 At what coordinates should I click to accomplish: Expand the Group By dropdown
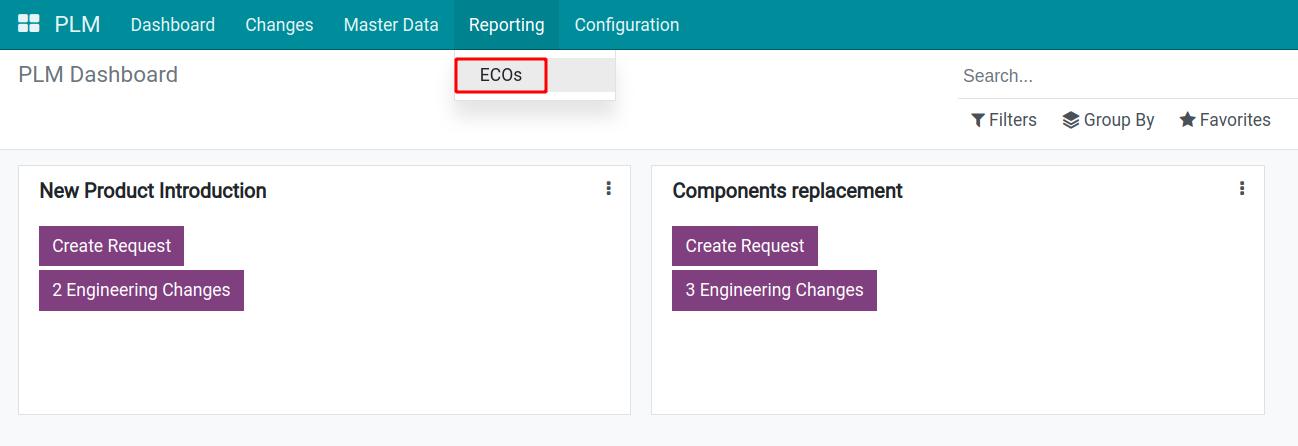[x=1108, y=120]
